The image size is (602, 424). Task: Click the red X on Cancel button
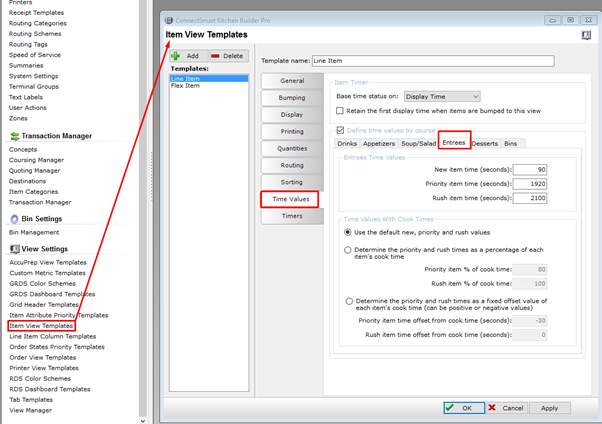point(492,408)
